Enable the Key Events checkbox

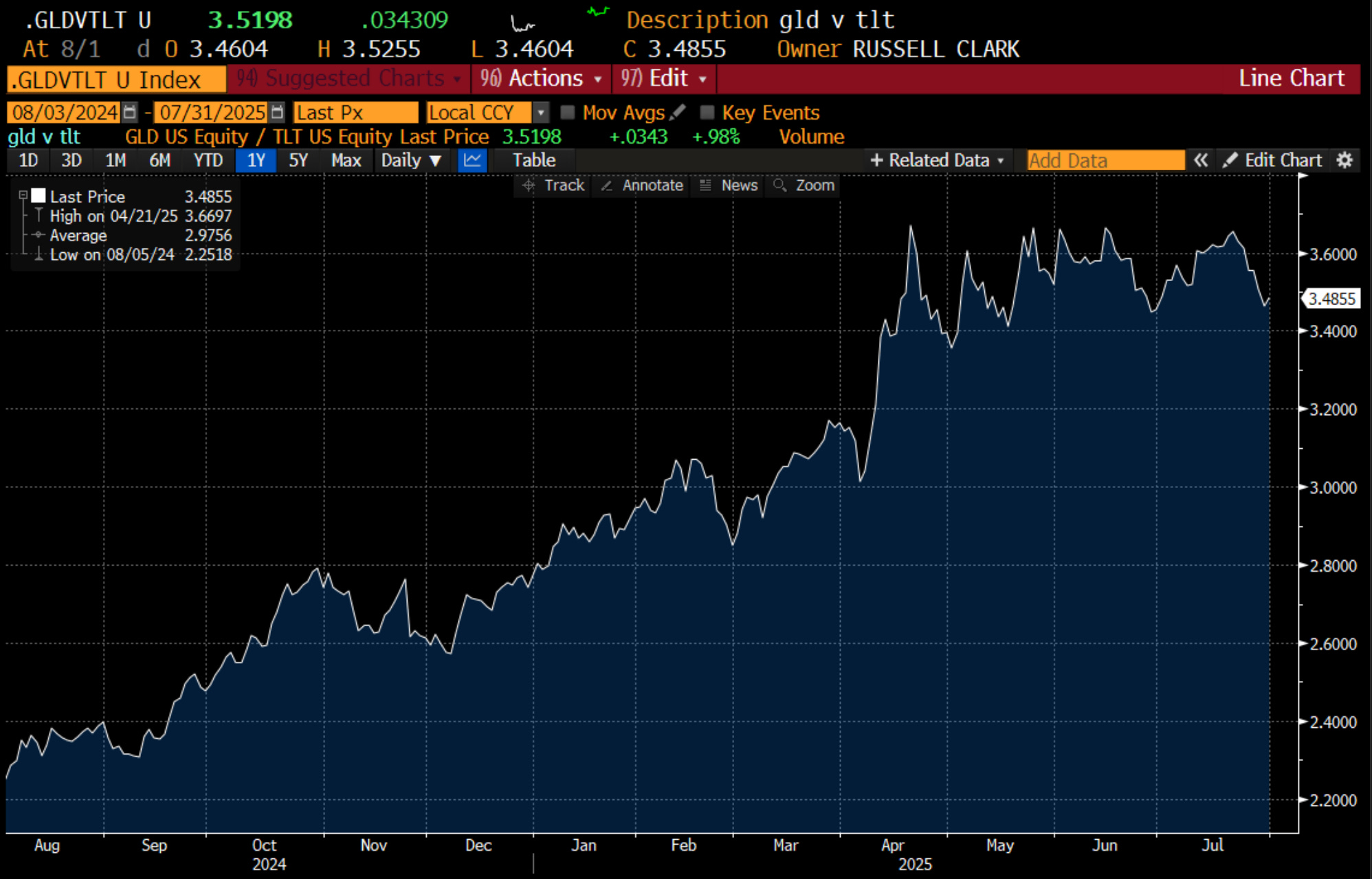(x=707, y=112)
